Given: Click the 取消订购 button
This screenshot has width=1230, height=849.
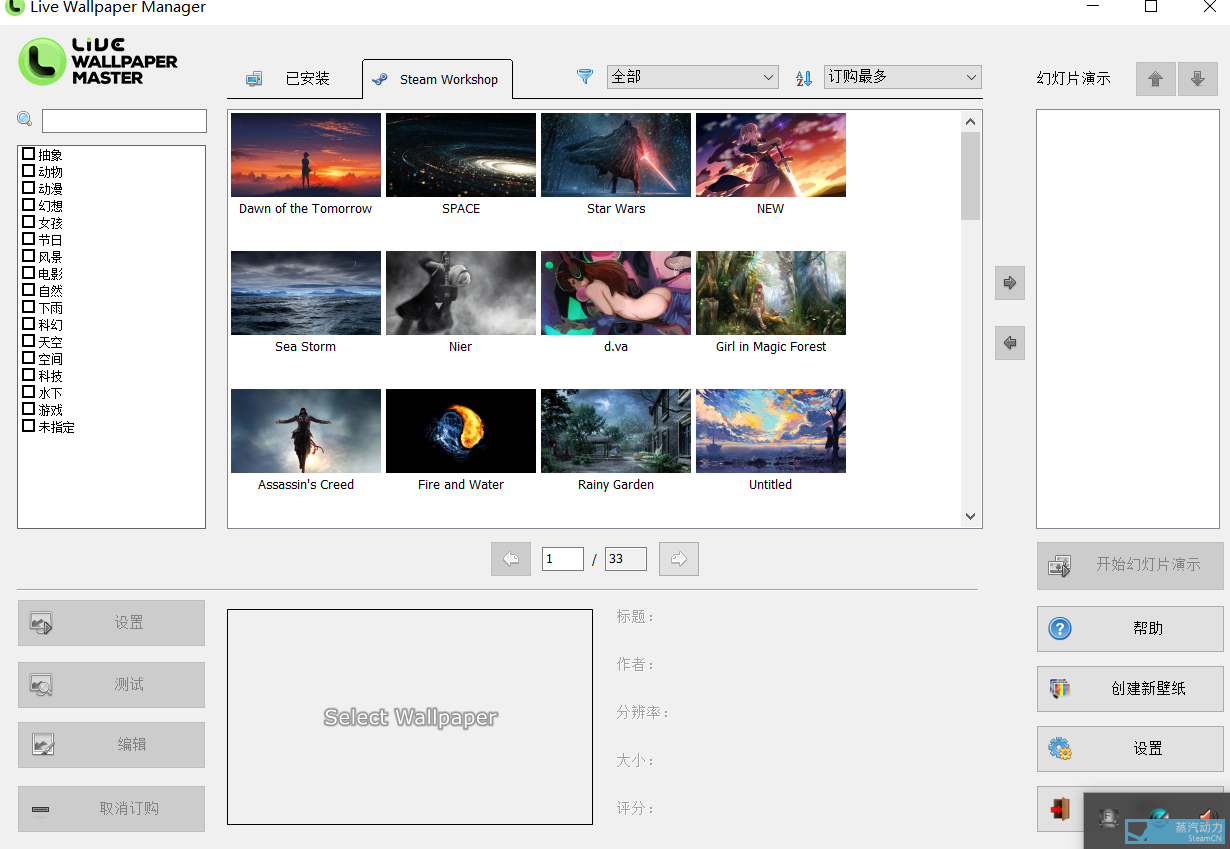Looking at the screenshot, I should (x=111, y=809).
